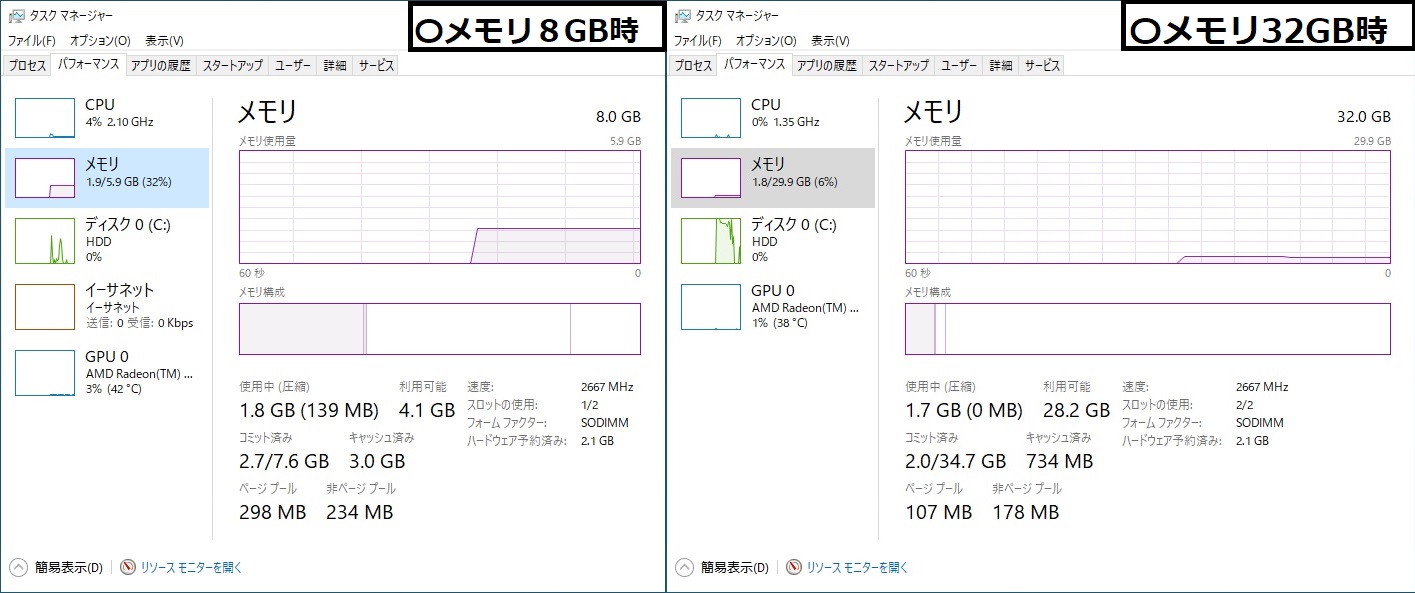The width and height of the screenshot is (1415, 593).
Task: Collapse to simple view in right window
Action: pyautogui.click(x=684, y=567)
